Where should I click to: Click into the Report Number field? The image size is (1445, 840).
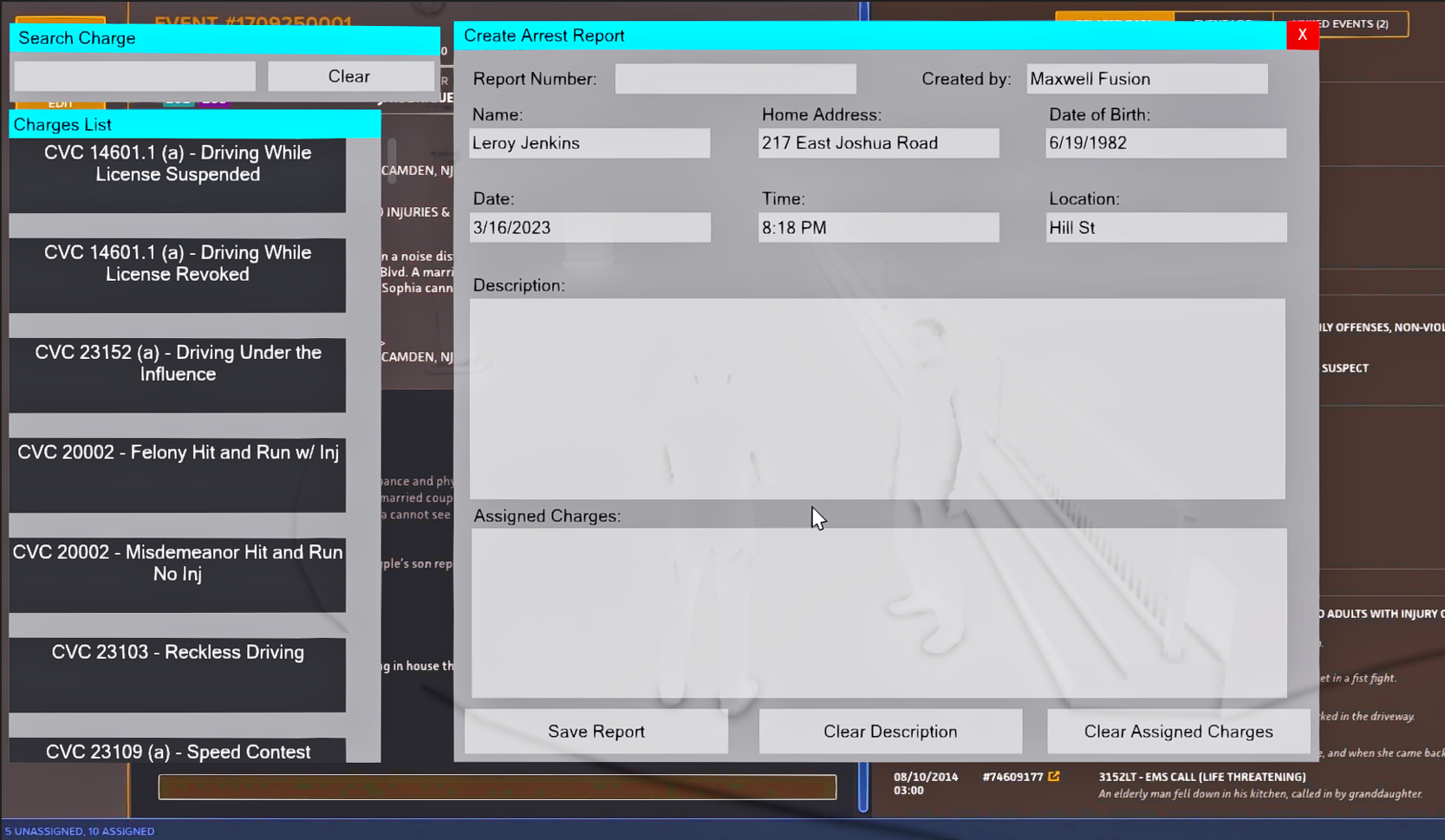click(x=735, y=79)
